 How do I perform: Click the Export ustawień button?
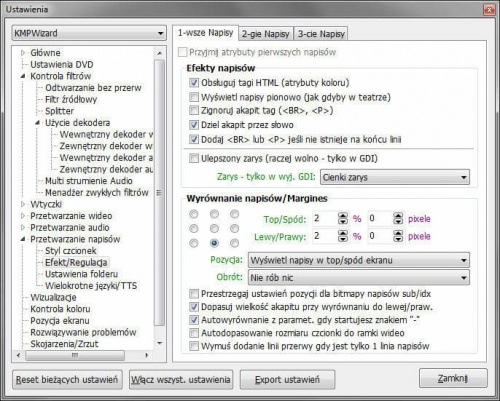(x=287, y=379)
